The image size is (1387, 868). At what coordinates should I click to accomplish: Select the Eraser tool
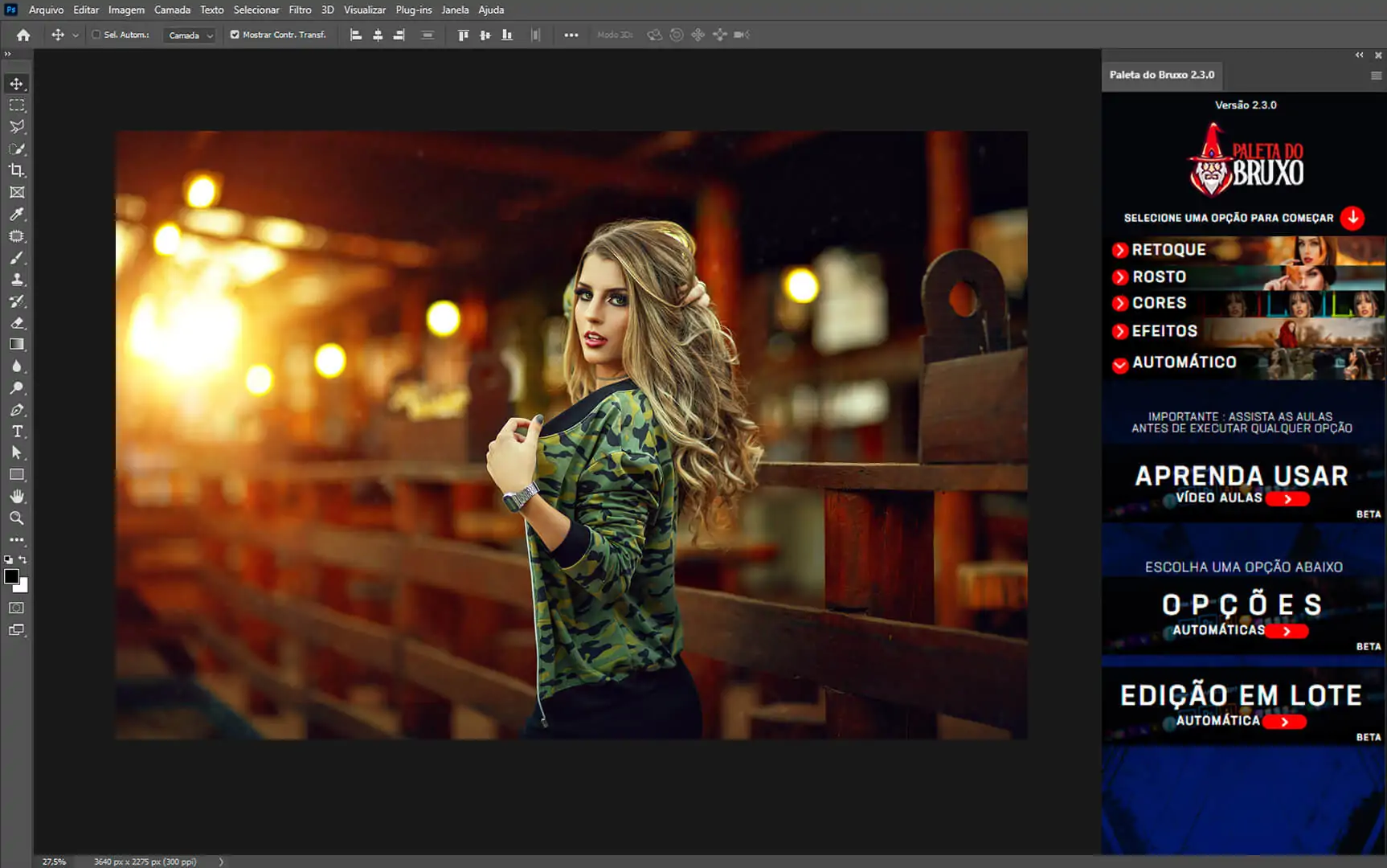[x=17, y=323]
